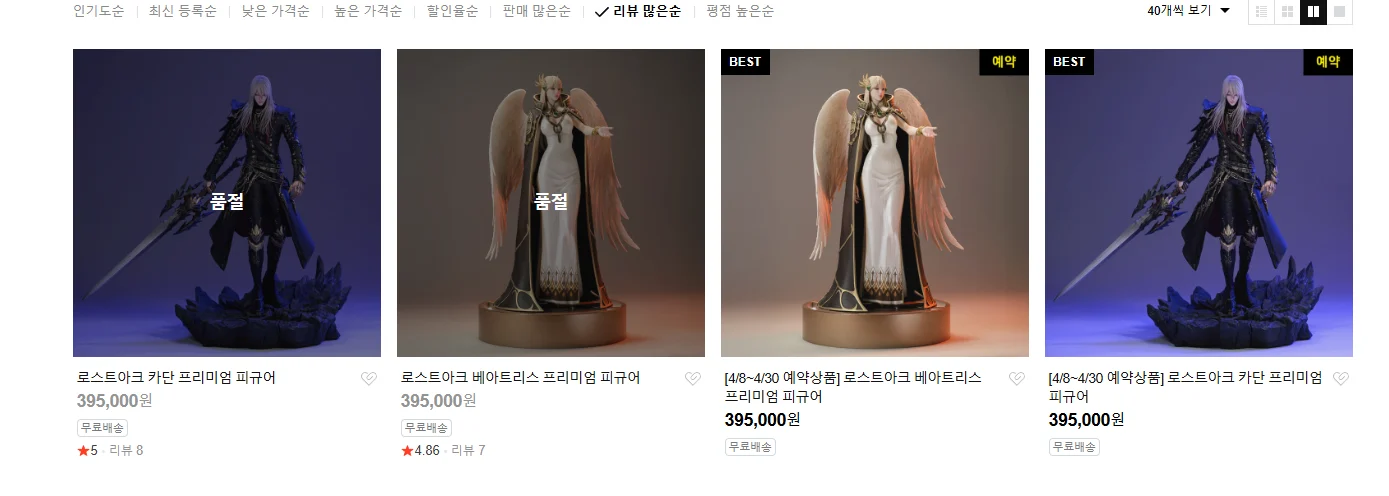The width and height of the screenshot is (1389, 496).
Task: Sort by 인기도순
Action: click(99, 12)
